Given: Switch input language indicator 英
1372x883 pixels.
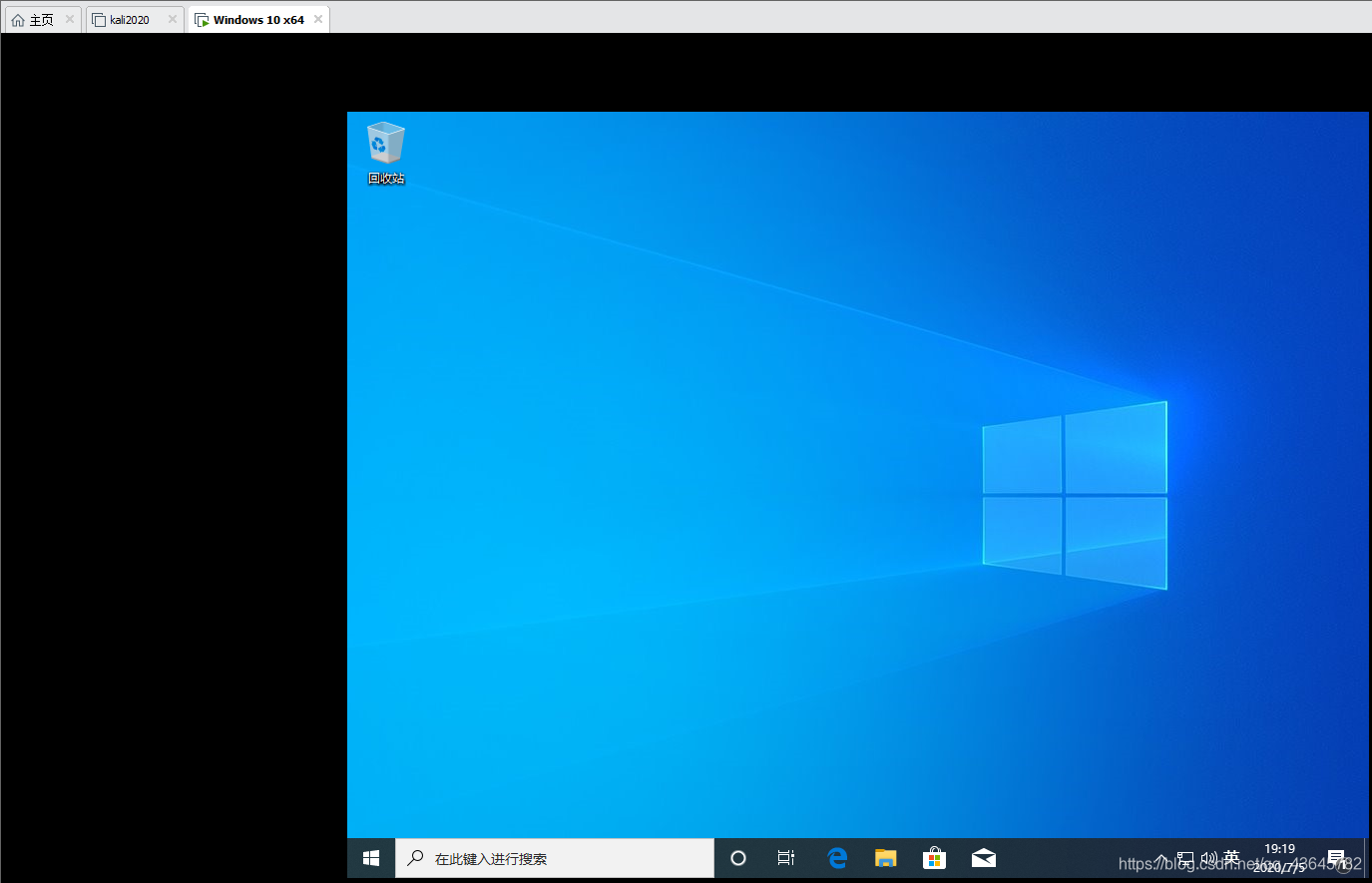Looking at the screenshot, I should [1232, 858].
